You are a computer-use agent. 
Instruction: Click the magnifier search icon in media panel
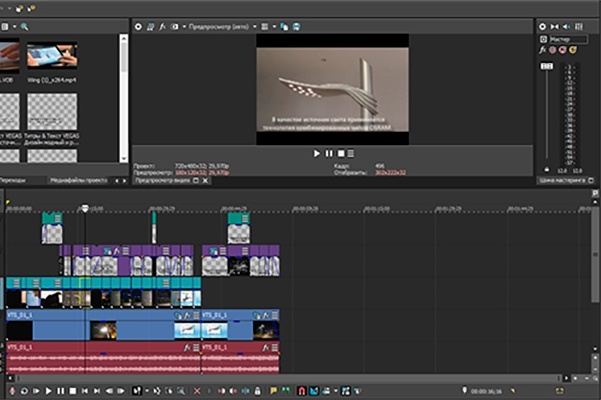coord(25,26)
